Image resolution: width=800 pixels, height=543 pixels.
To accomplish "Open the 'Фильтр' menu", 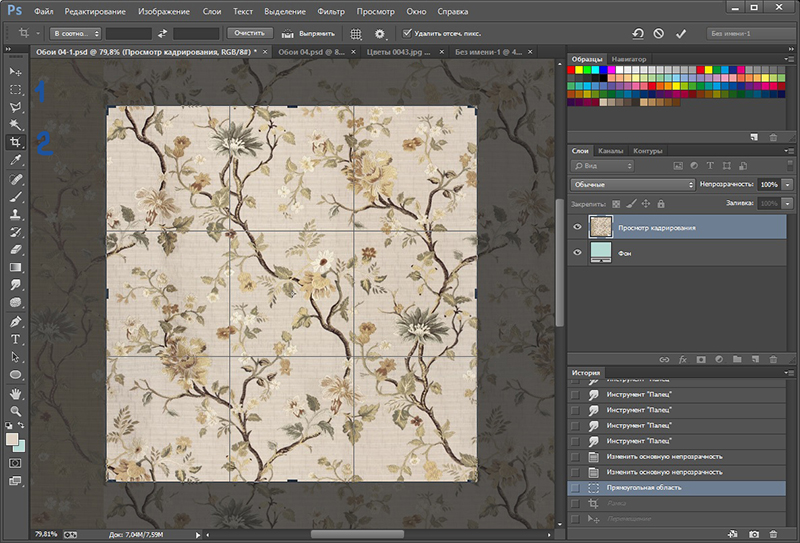I will pos(329,11).
